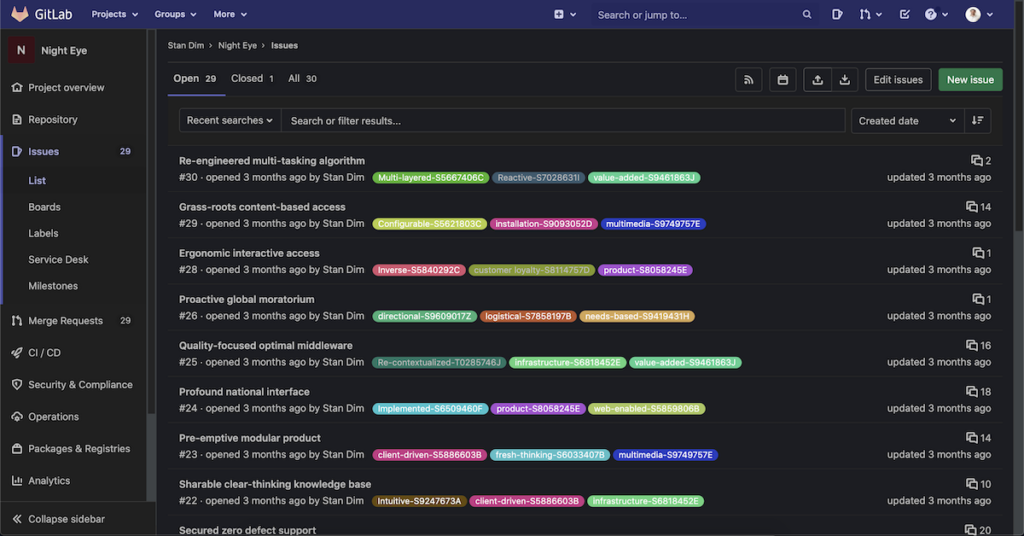Open the merge requests top bar dropdown

click(871, 14)
